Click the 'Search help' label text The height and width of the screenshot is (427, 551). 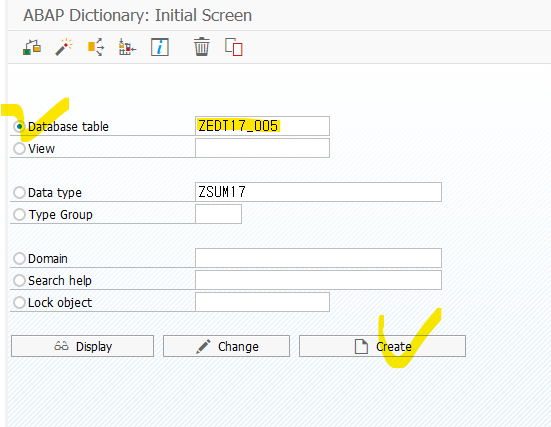click(60, 280)
